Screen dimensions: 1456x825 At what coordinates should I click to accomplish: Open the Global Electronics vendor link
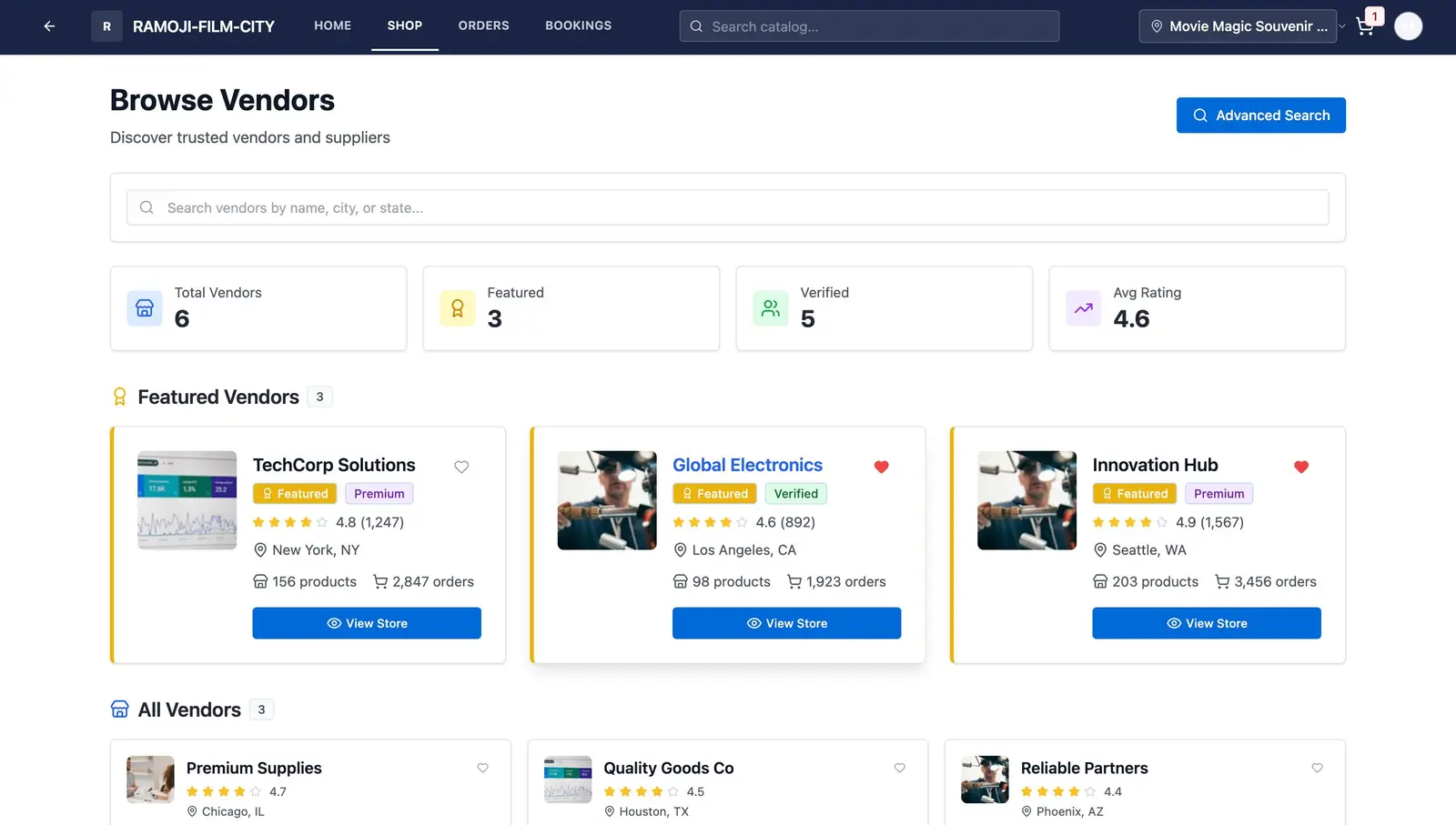pos(747,465)
